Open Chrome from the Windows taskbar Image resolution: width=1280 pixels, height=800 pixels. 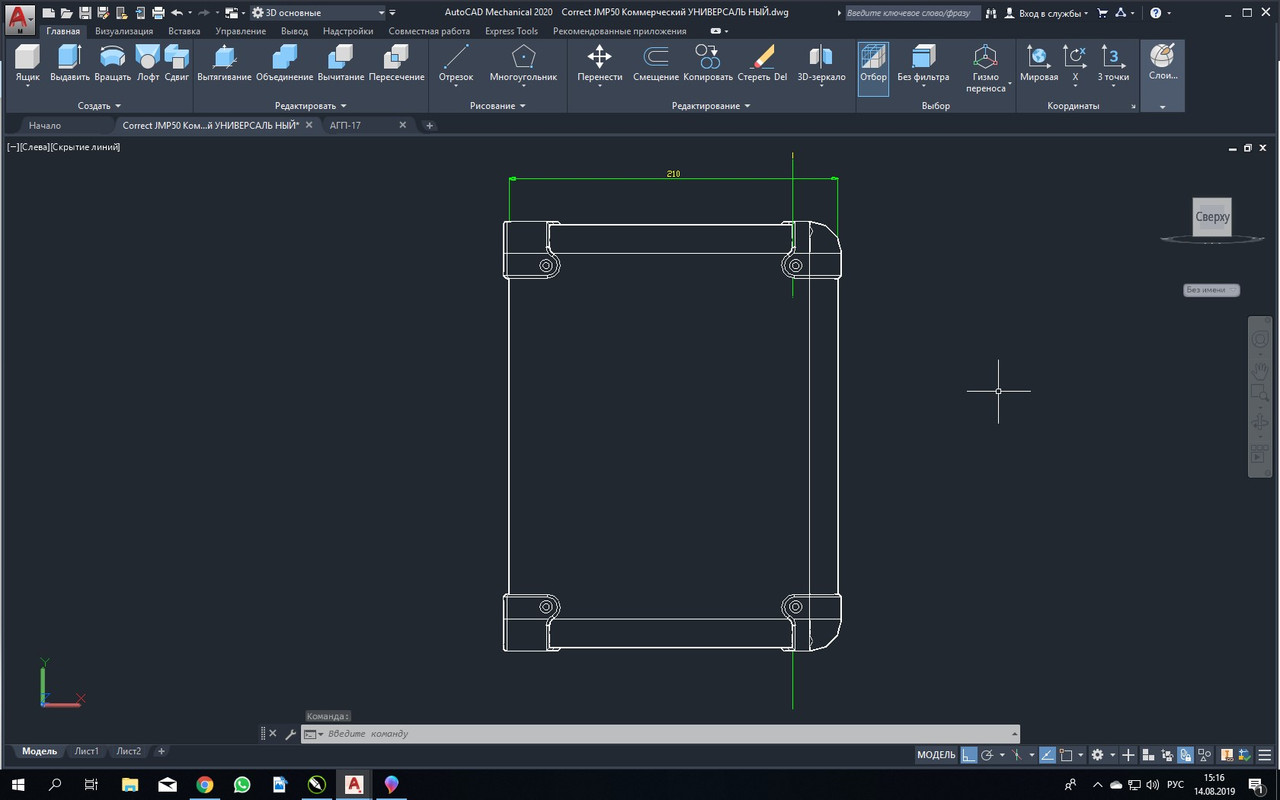coord(205,785)
